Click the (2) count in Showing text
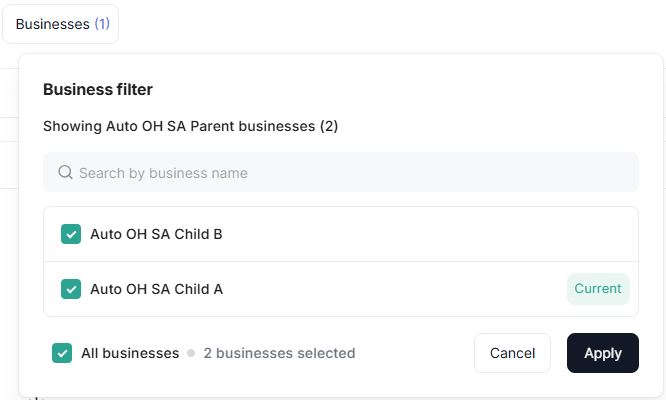 click(329, 127)
